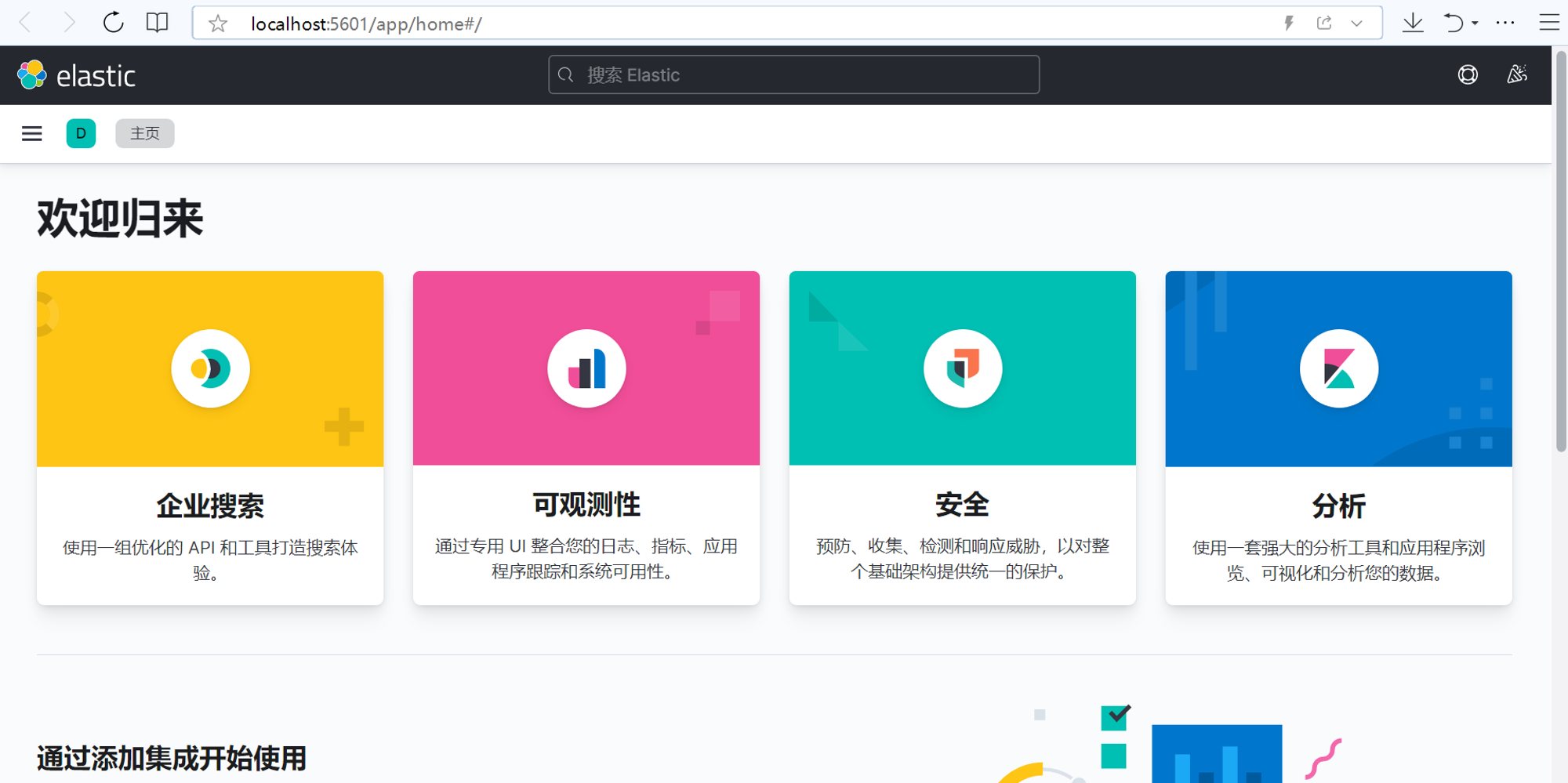Click the 企业搜索 description text
The image size is (1568, 783).
click(x=210, y=560)
